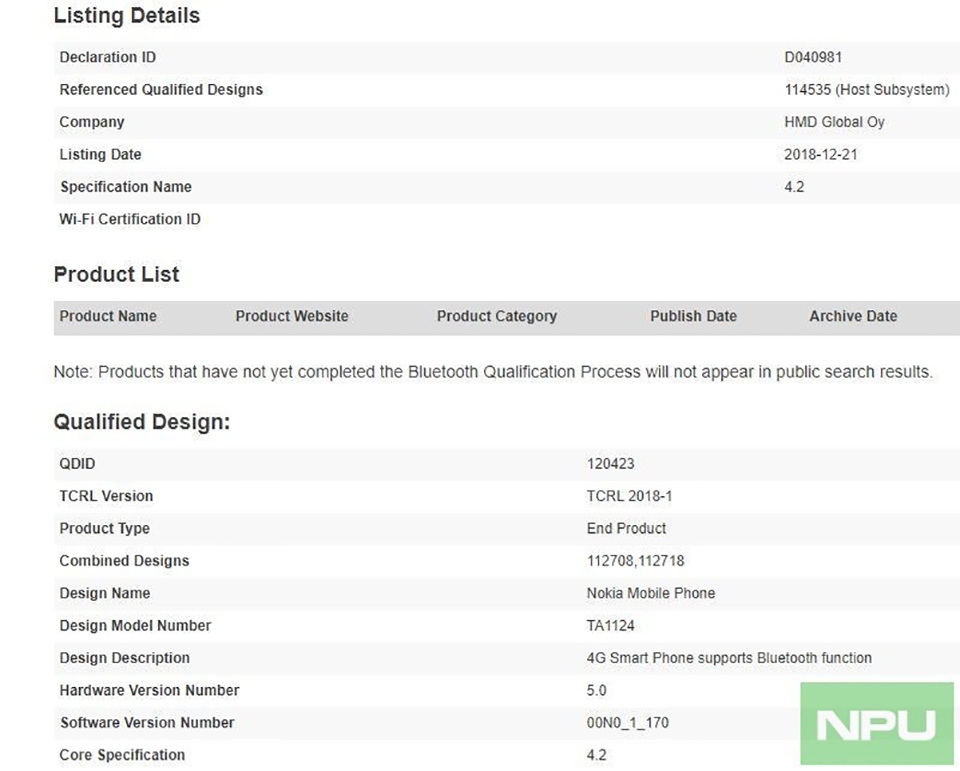Select the value TCRL 2018-1

click(629, 496)
